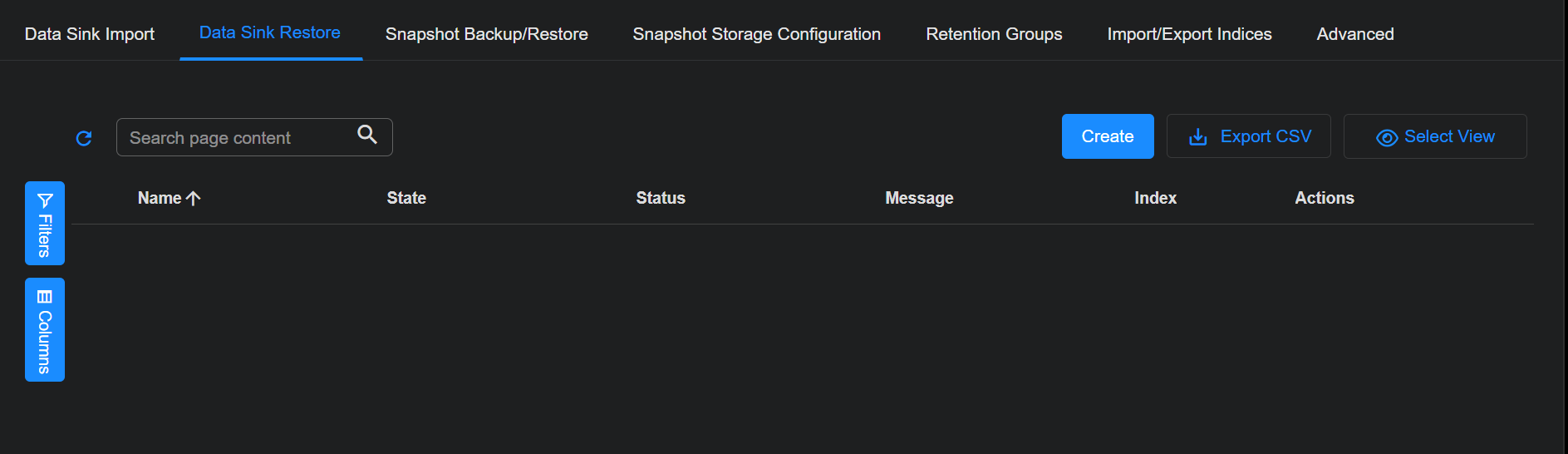The height and width of the screenshot is (454, 1568).
Task: Click the Index column header
Action: (1155, 198)
